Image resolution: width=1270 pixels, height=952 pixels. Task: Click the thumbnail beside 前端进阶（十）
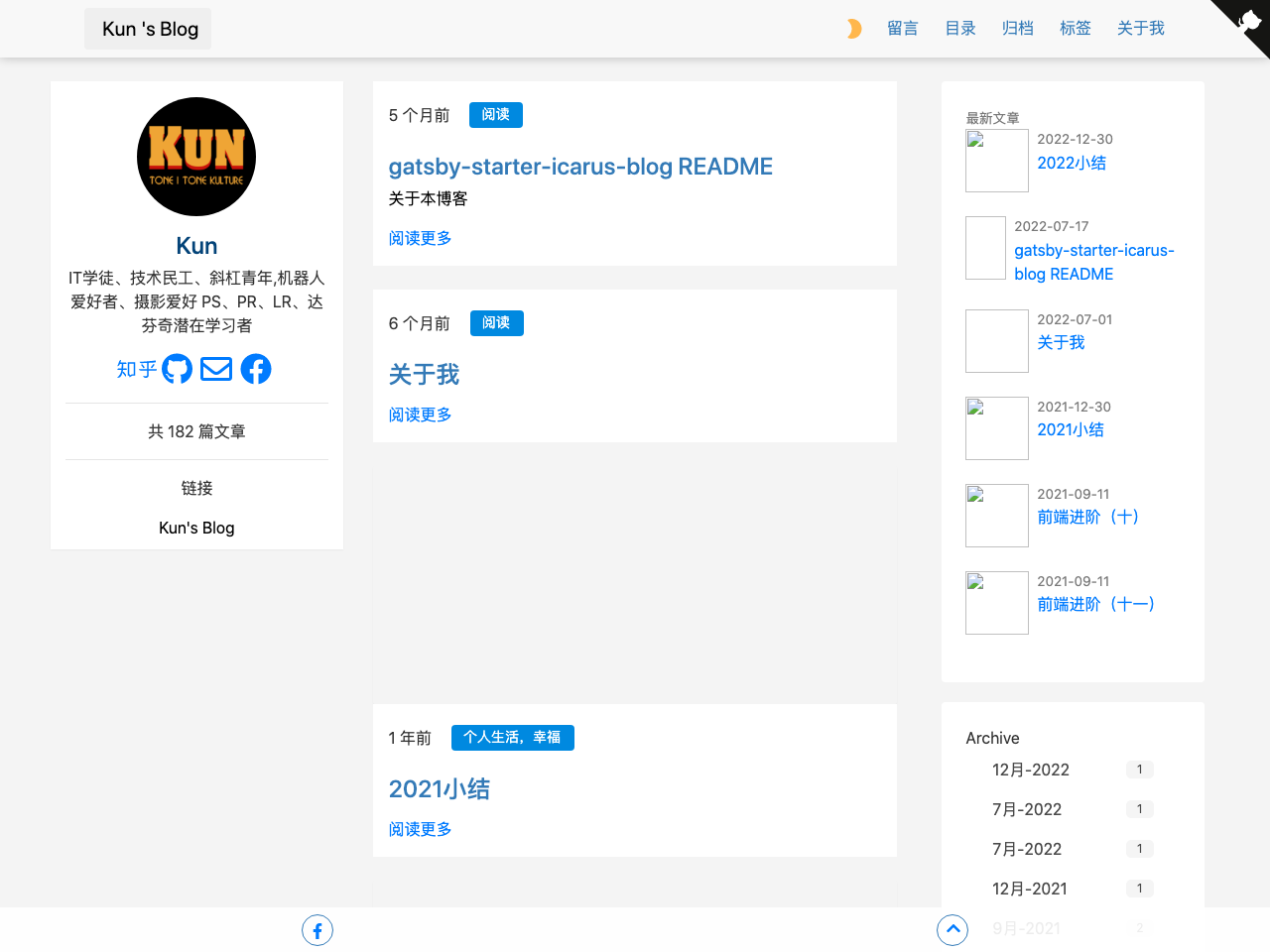click(x=996, y=516)
